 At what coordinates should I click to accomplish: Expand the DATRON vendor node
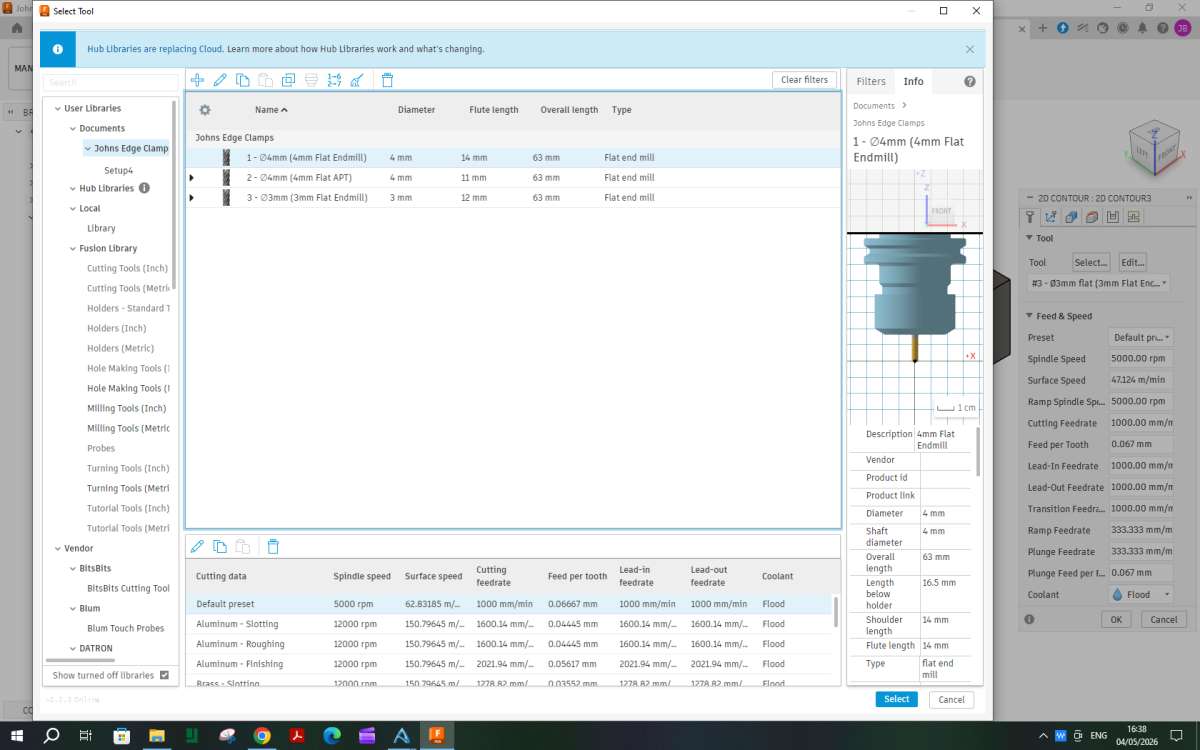pyautogui.click(x=72, y=648)
